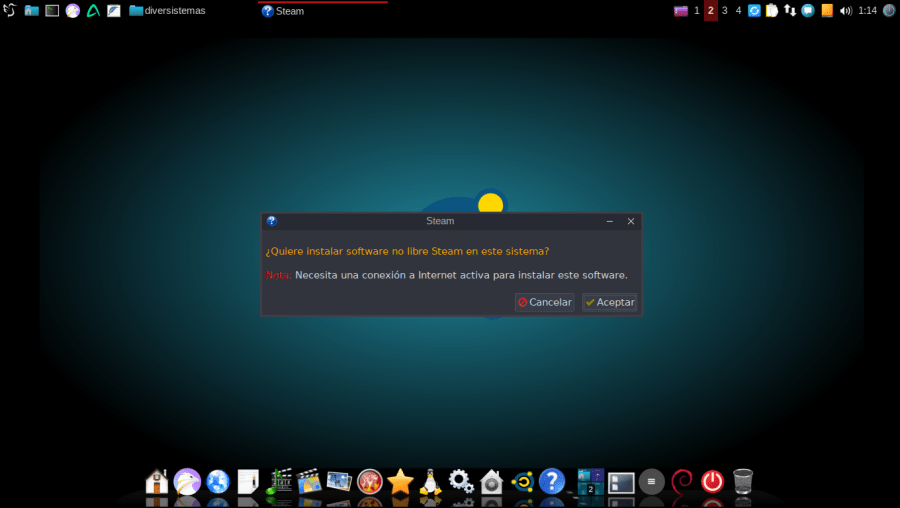This screenshot has width=900, height=508.
Task: Click the Aceptar button in the Steam dialog
Action: [609, 302]
